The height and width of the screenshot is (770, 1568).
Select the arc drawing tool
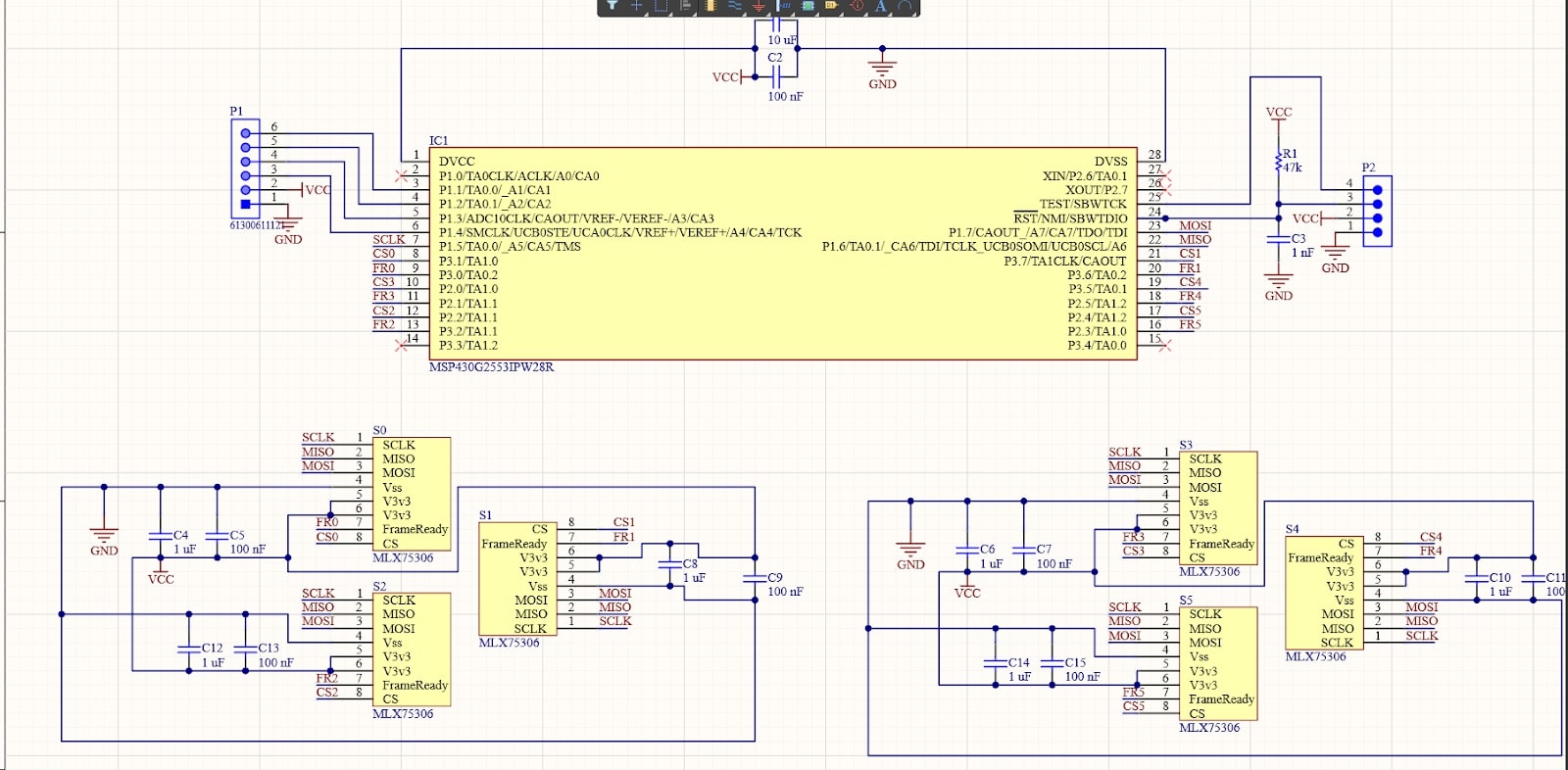pyautogui.click(x=905, y=6)
